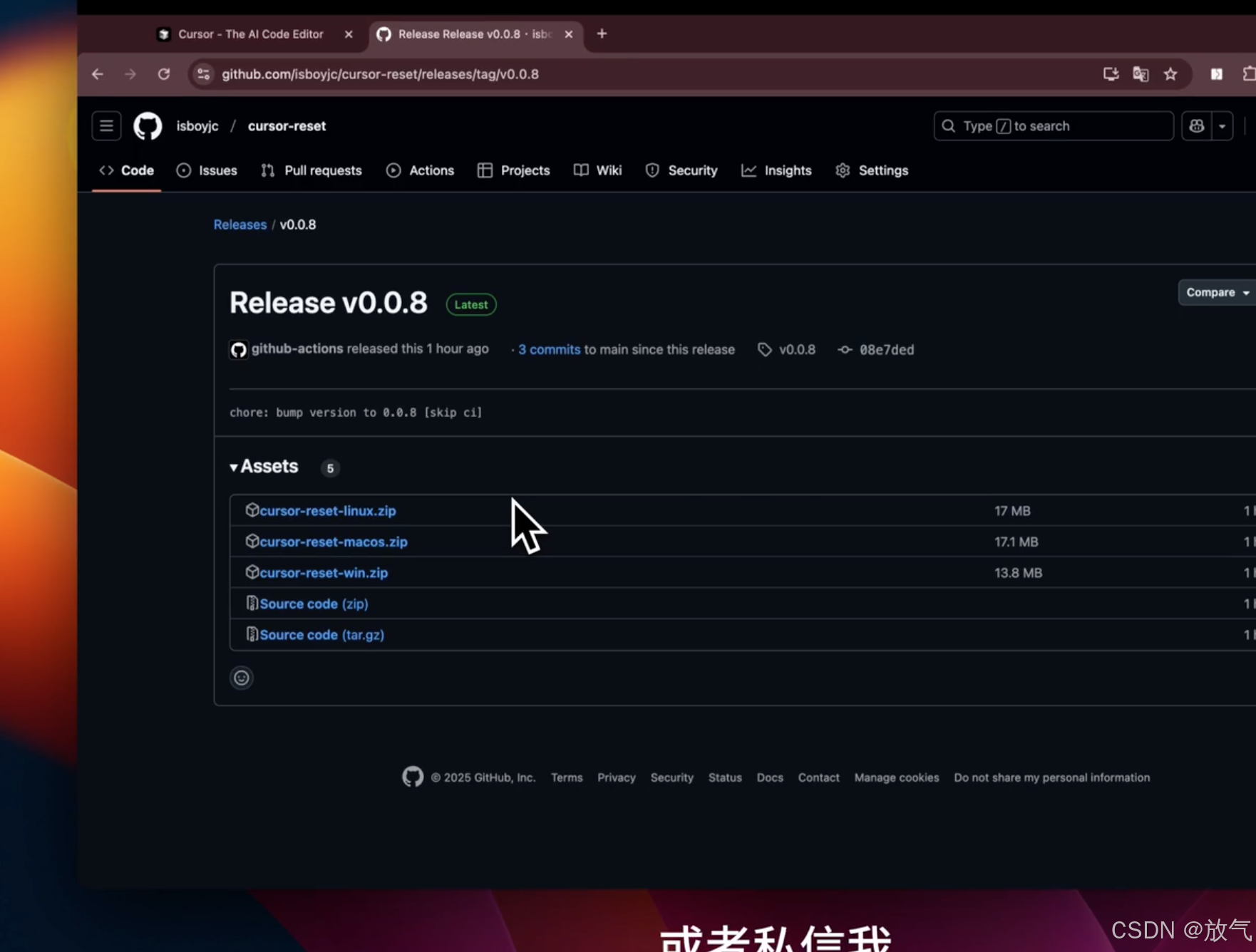This screenshot has height=952, width=1256.
Task: Open the Docs footer link
Action: pyautogui.click(x=770, y=777)
